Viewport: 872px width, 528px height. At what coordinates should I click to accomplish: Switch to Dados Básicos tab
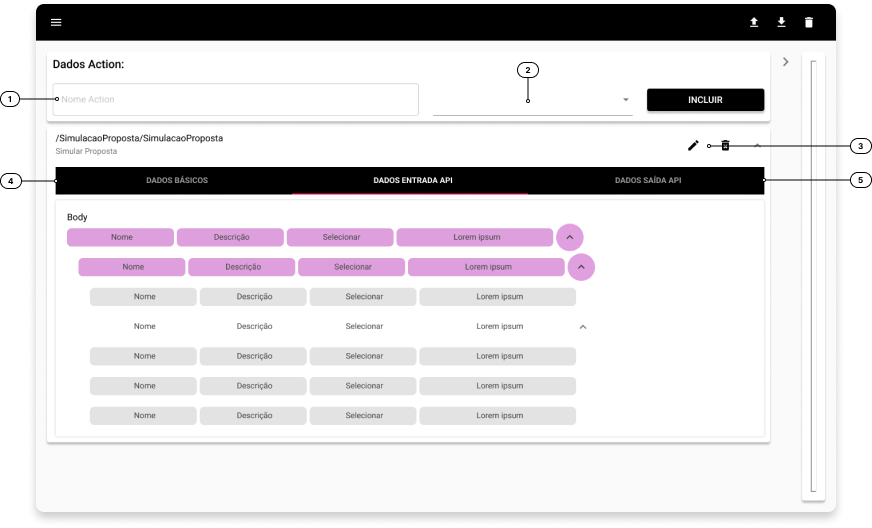pos(176,181)
